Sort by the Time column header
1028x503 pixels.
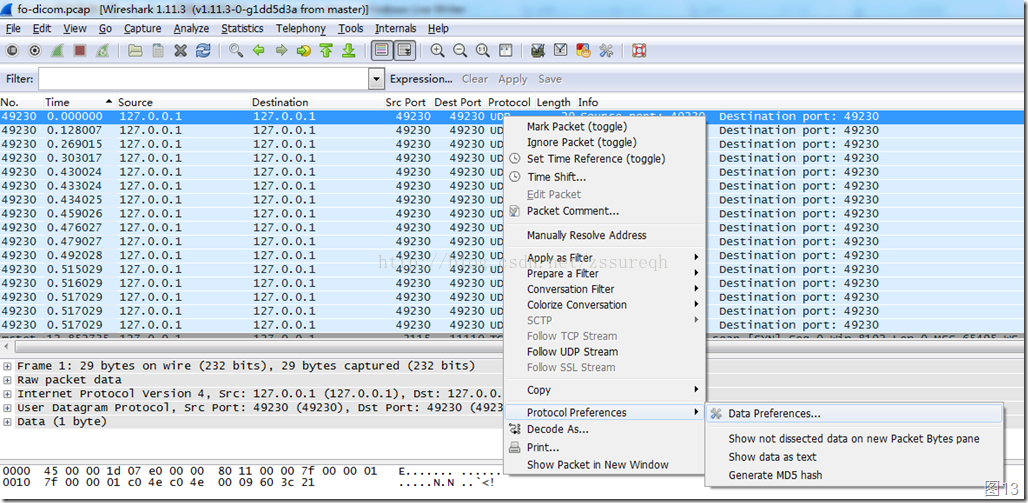pos(79,102)
